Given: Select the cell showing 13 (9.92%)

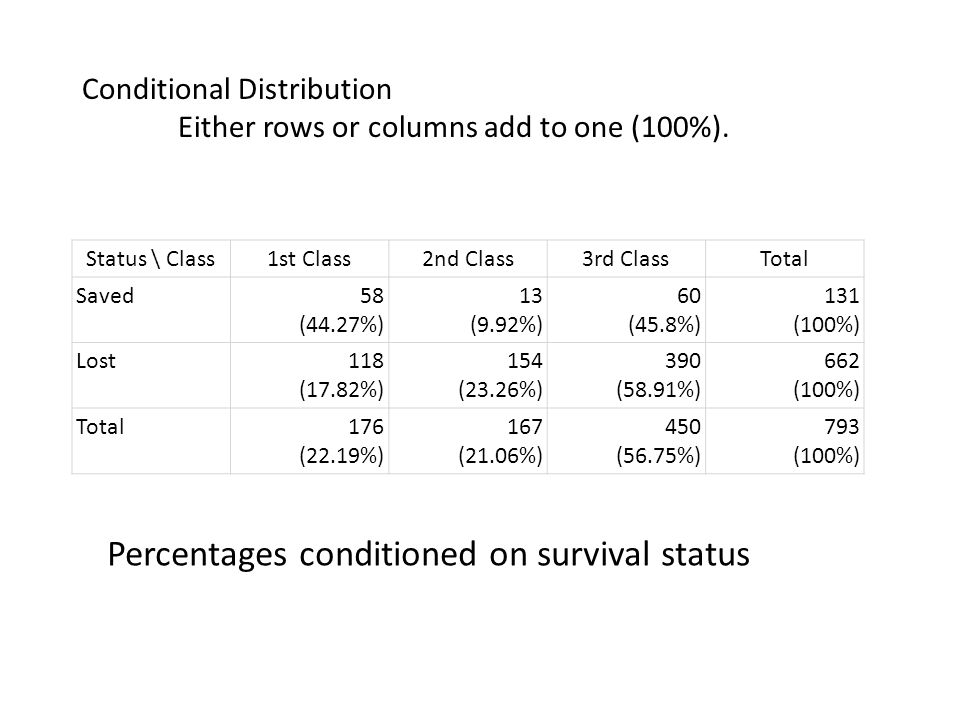Looking at the screenshot, I should (468, 310).
